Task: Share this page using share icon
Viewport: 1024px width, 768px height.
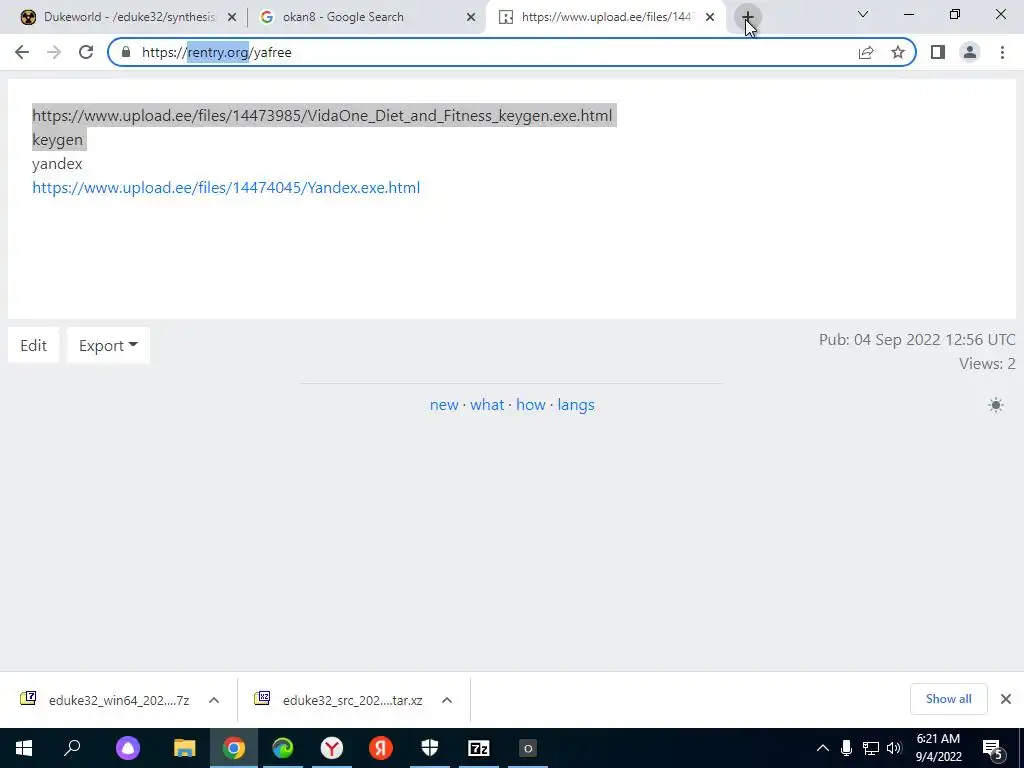Action: (866, 52)
